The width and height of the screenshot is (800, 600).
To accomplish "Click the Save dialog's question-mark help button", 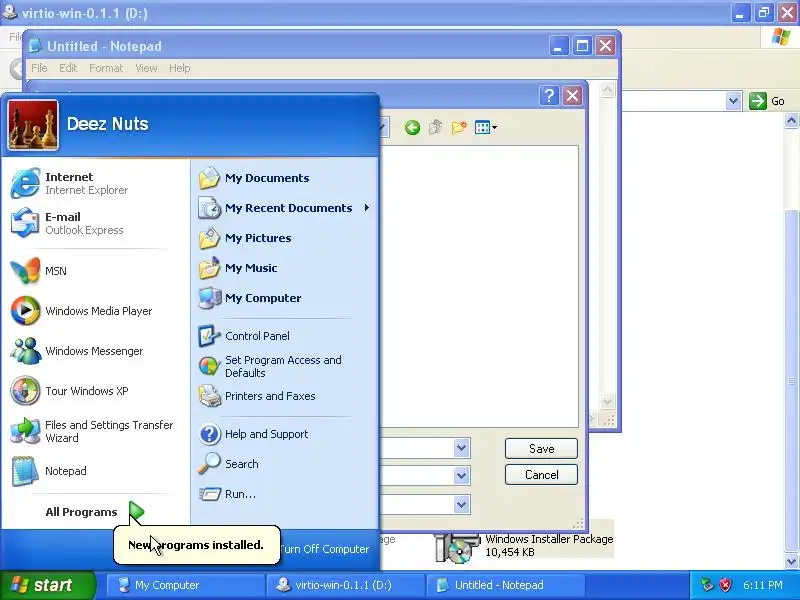I will [549, 95].
